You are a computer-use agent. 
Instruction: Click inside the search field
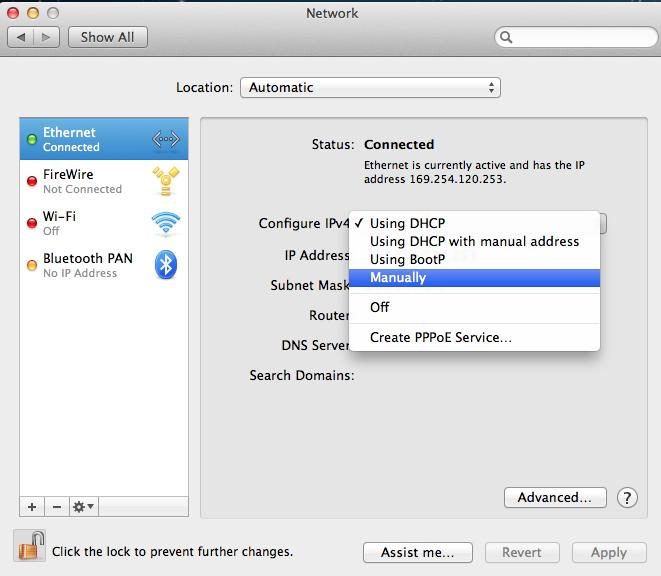[576, 38]
